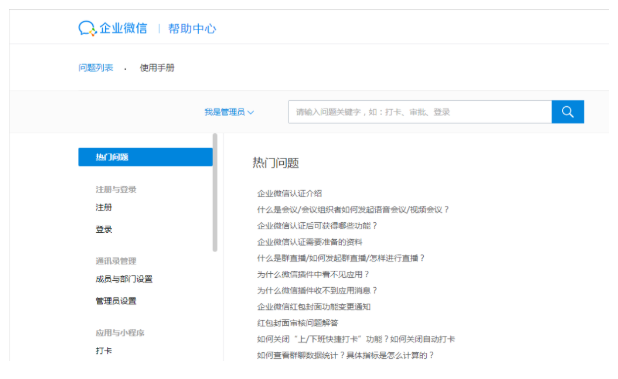
Task: Select 成员与部门设置 in the sidebar
Action: click(x=124, y=279)
